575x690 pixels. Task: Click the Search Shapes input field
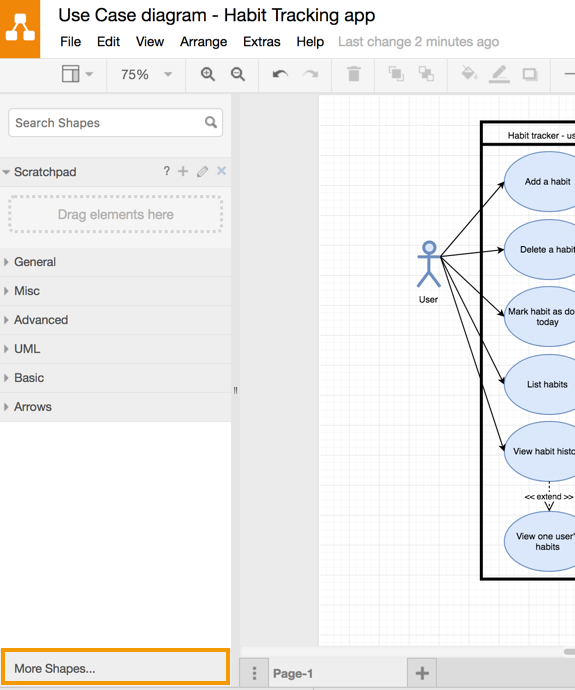pyautogui.click(x=115, y=123)
